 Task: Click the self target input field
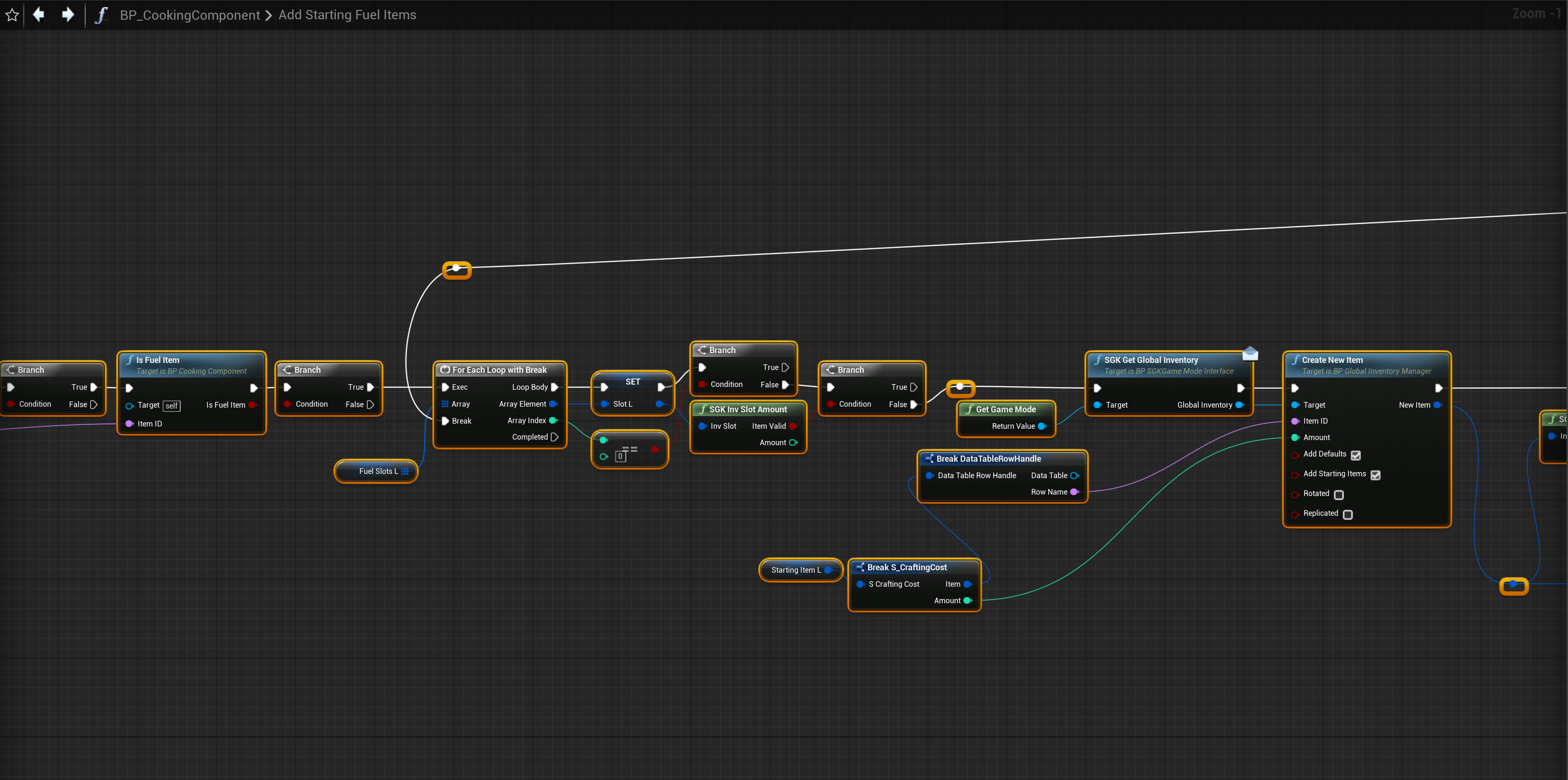click(172, 406)
